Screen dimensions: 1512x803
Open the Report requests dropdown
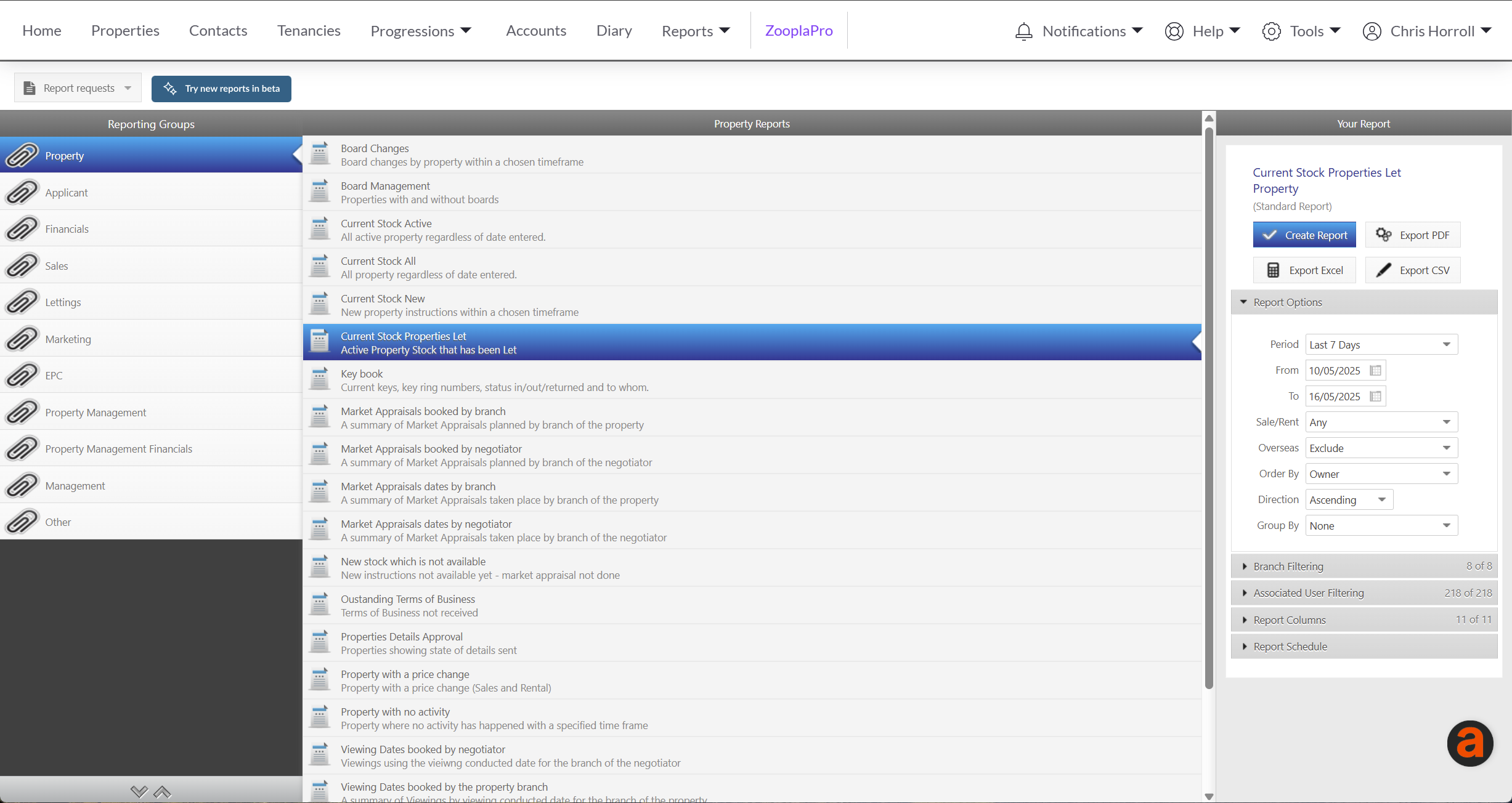(78, 88)
